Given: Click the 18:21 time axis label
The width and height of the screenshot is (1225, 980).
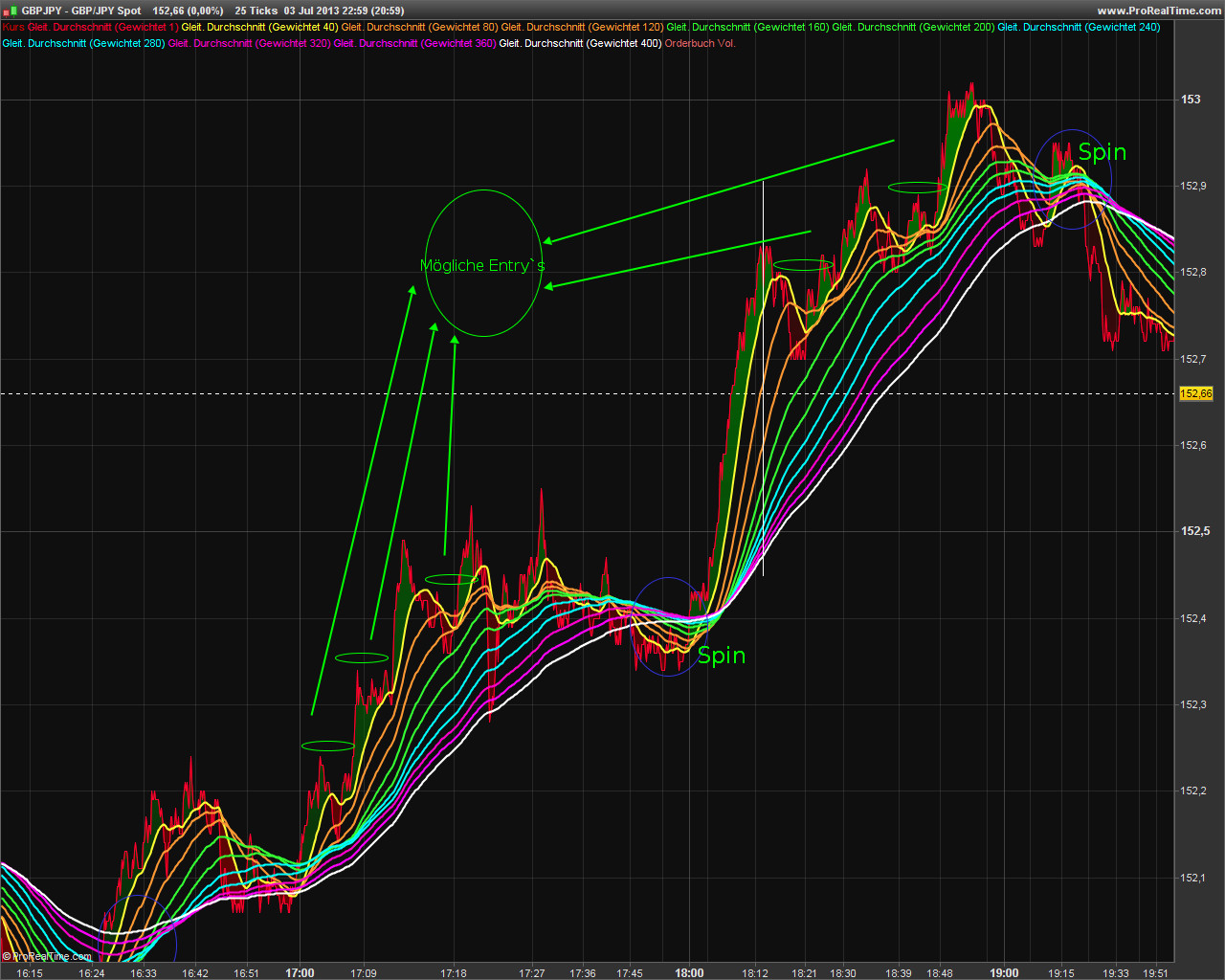Looking at the screenshot, I should (804, 973).
